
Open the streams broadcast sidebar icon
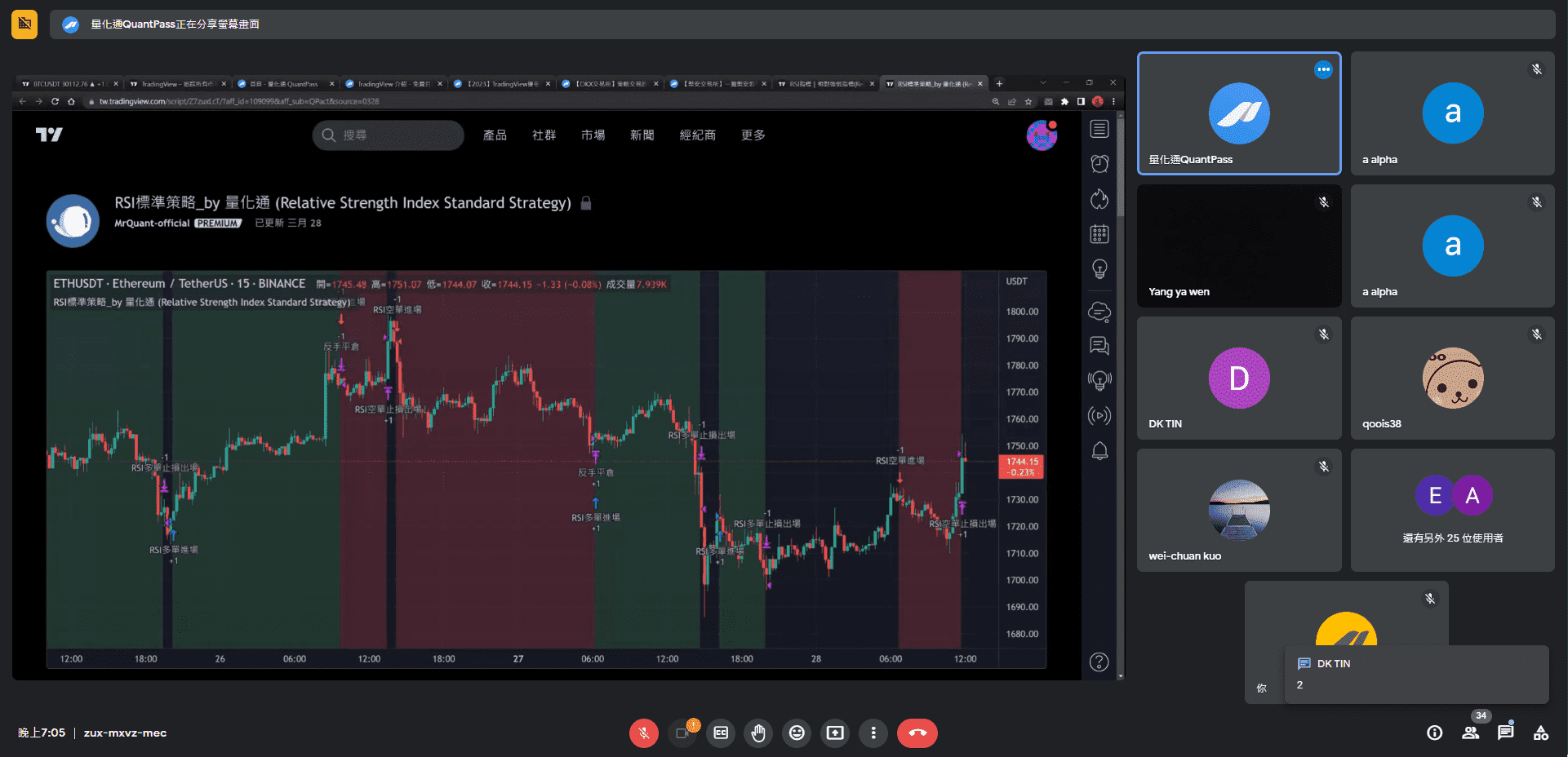[1099, 416]
